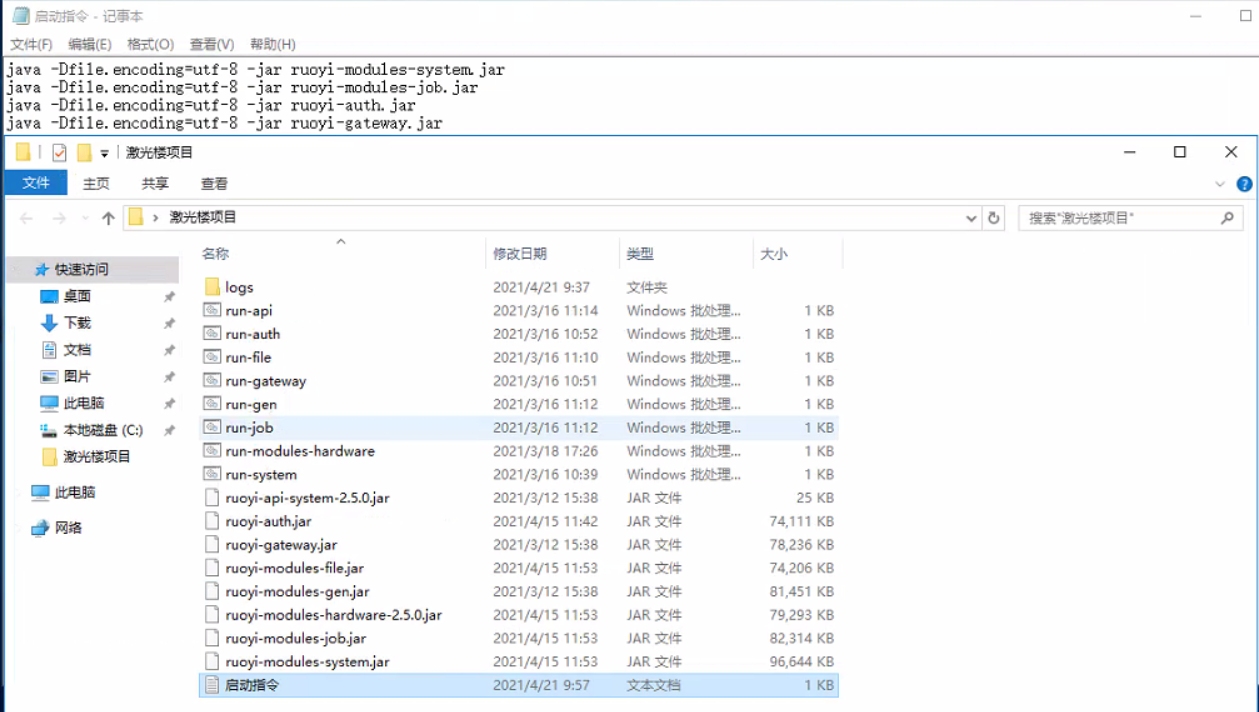Expand the Explorer ribbon chevron
The image size is (1259, 712).
pyautogui.click(x=1220, y=184)
